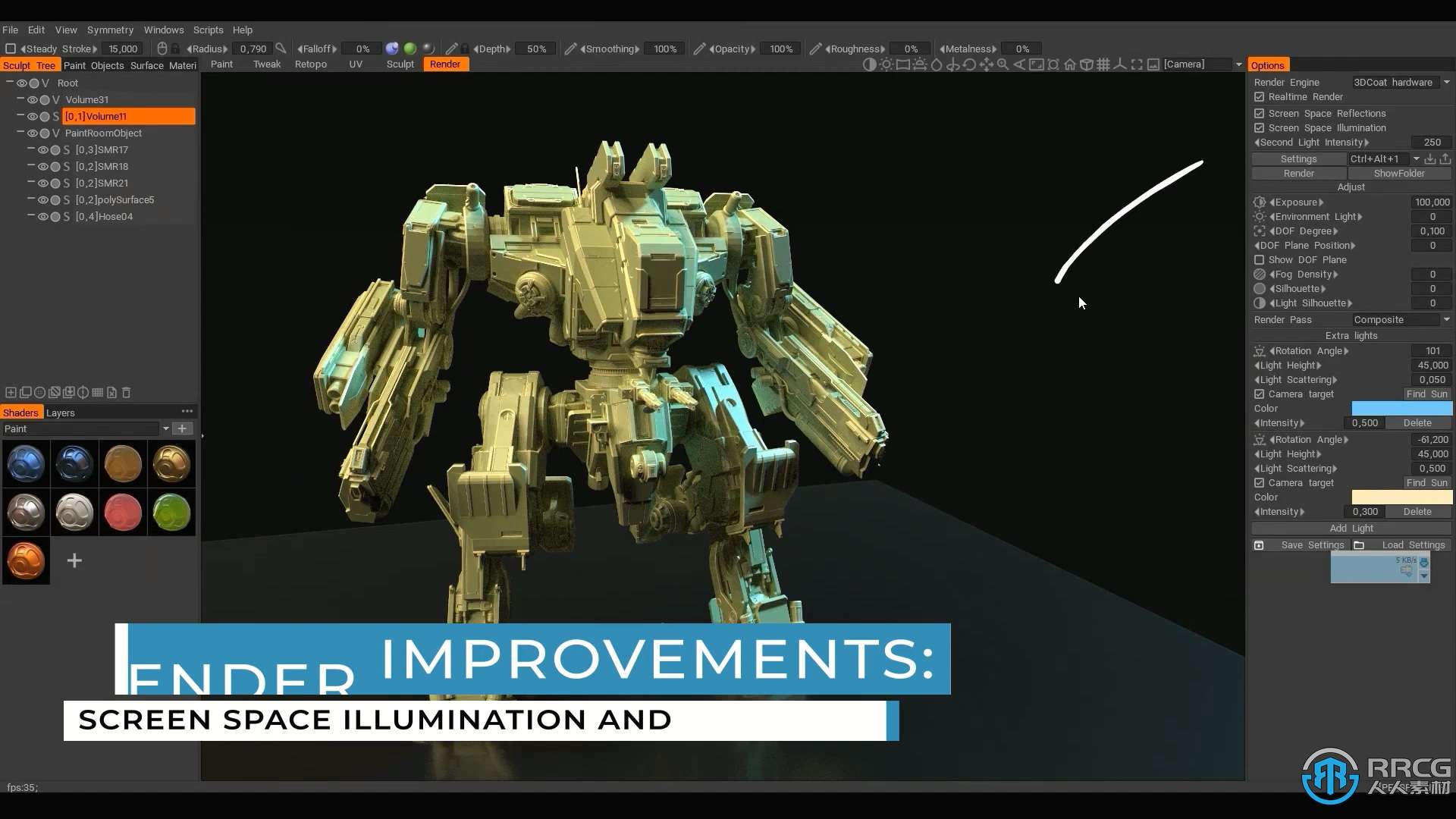Open the Render Engine dropdown
Screen dimensions: 1456x819
(1401, 83)
